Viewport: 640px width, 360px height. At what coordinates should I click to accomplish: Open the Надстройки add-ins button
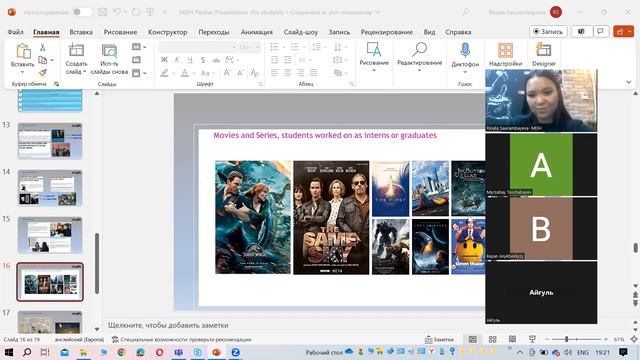505,54
